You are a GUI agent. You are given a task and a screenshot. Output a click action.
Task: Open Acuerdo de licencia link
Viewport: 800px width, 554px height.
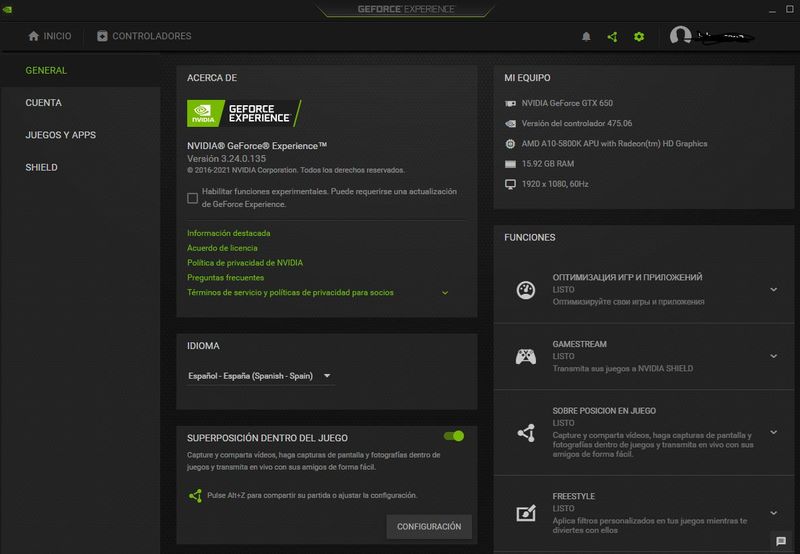222,248
